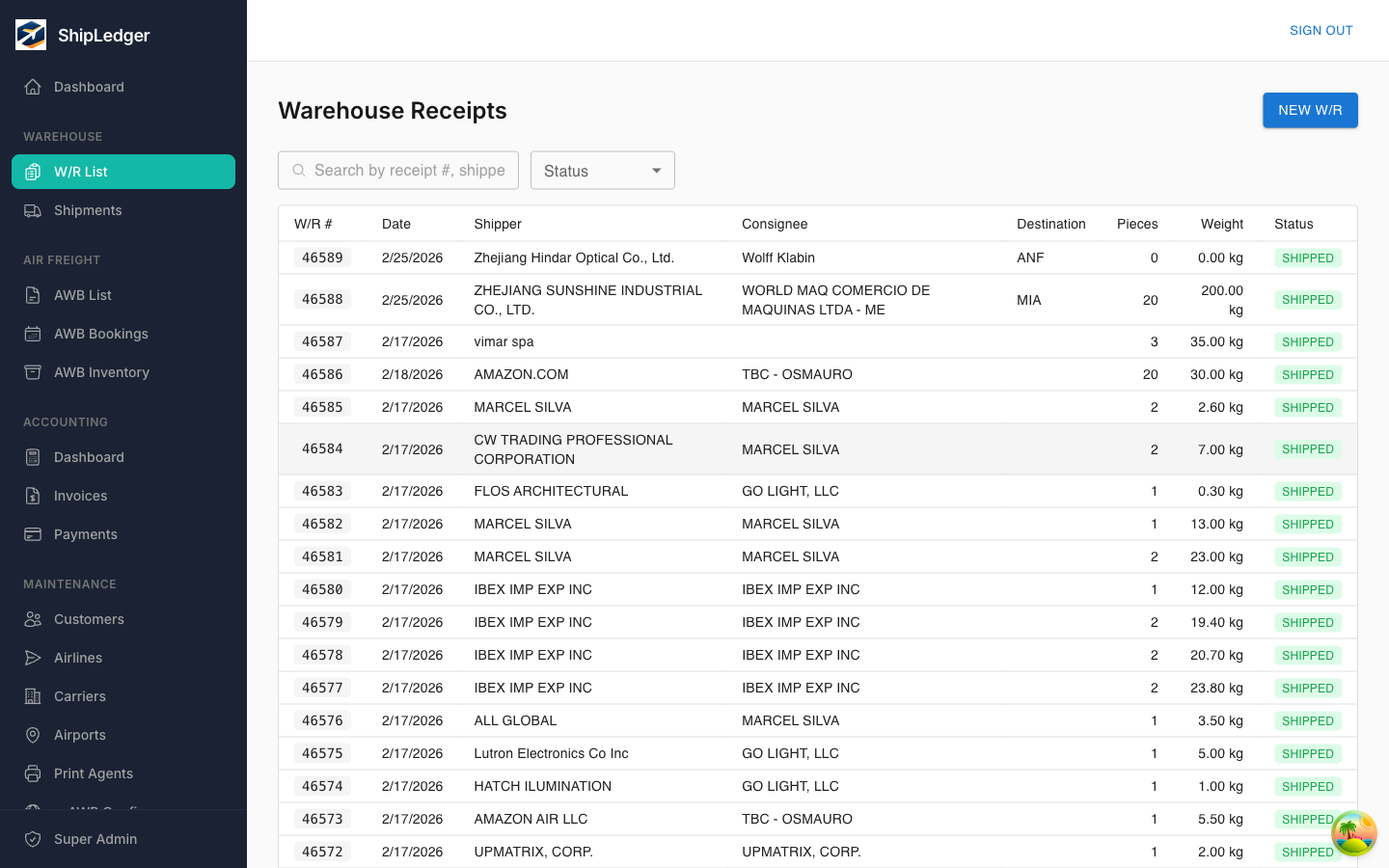Click the Super Admin shield icon
1389x868 pixels.
(33, 839)
